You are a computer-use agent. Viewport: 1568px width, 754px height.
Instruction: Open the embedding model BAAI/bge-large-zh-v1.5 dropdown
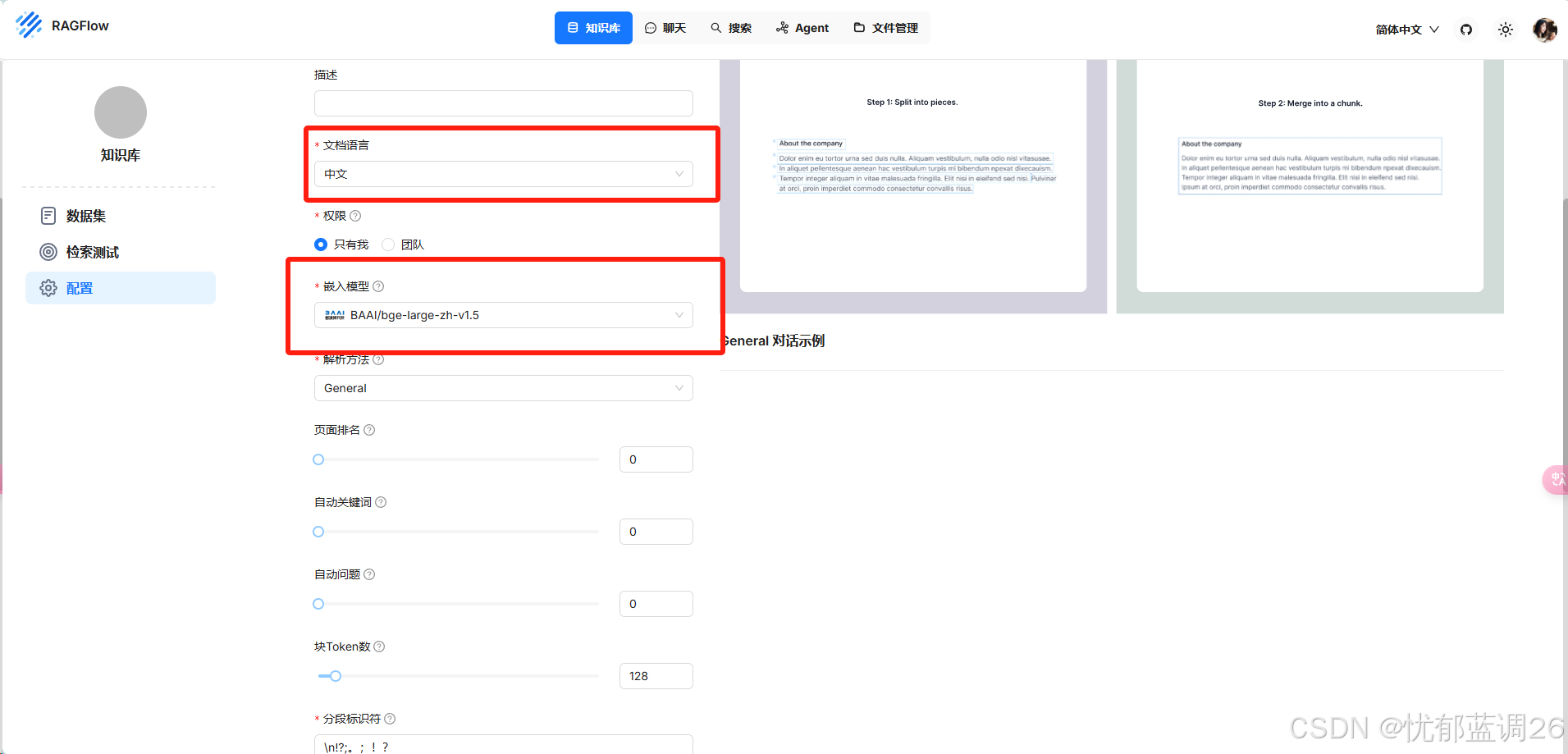coord(504,315)
